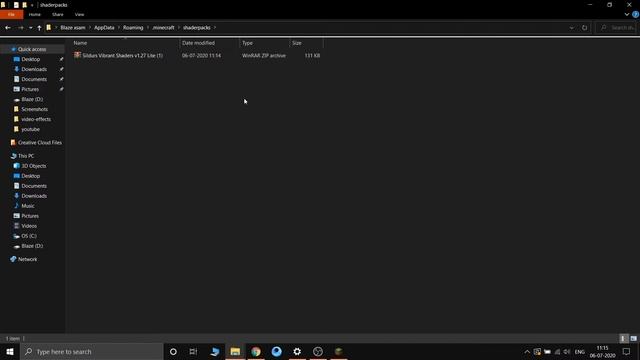This screenshot has height=360, width=640.
Task: Open the Windows Start menu
Action: pyautogui.click(x=10, y=351)
